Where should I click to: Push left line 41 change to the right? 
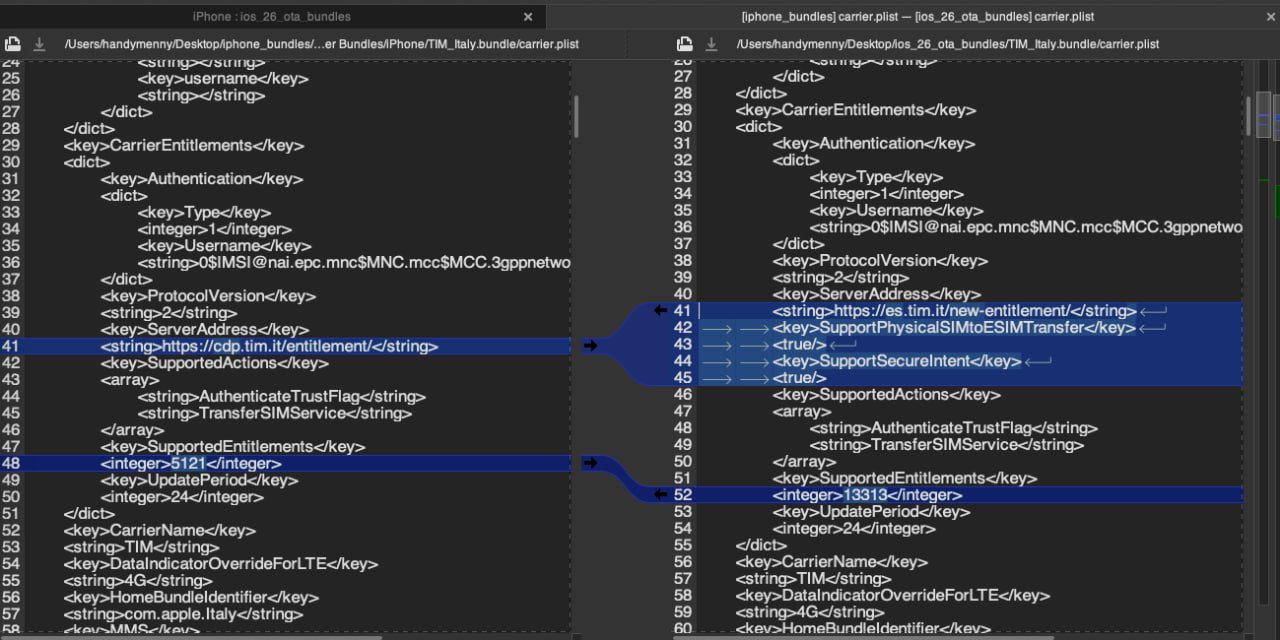[590, 346]
